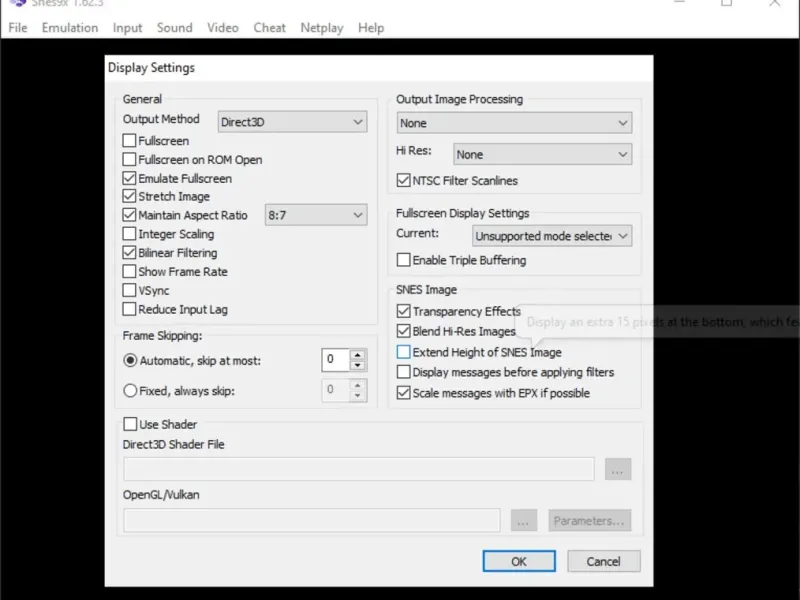Toggle the Stretch Image checkbox
The height and width of the screenshot is (600, 800).
[x=130, y=196]
